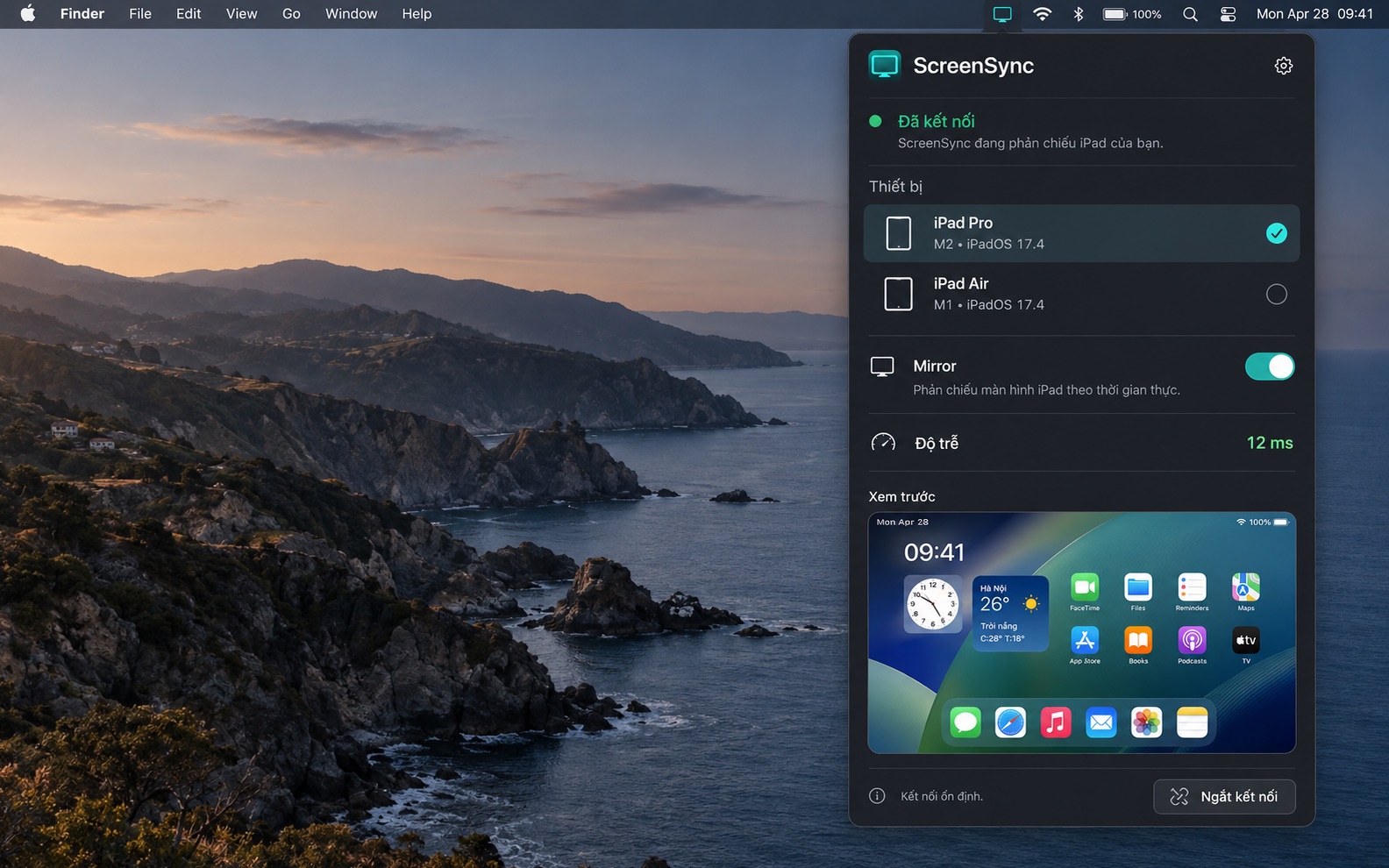The width and height of the screenshot is (1389, 868).
Task: Click the M1 • iPadOS 17.4 subtitle
Action: pyautogui.click(x=989, y=305)
